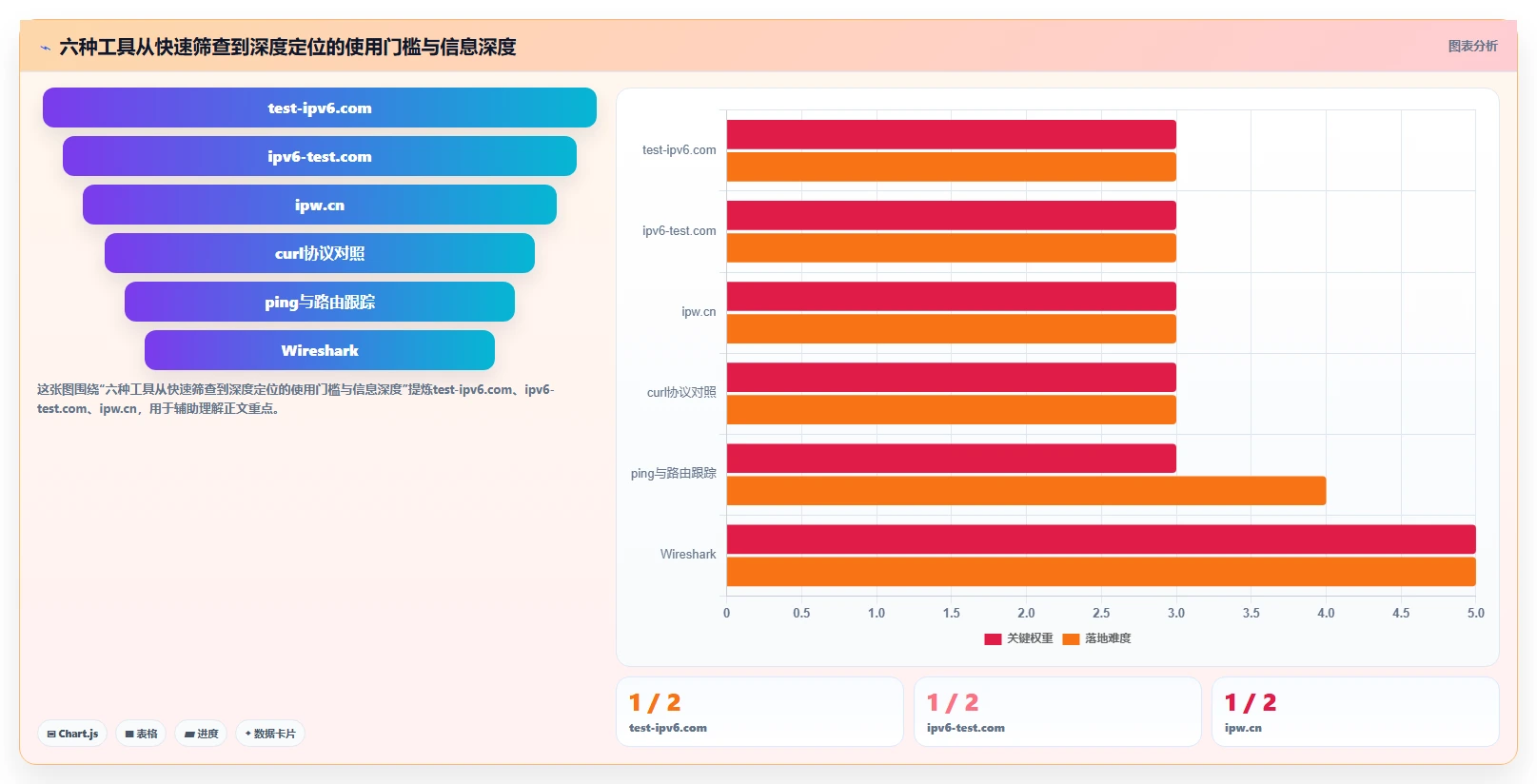Click the ipv6-test.com y-axis label
The image size is (1537, 784).
coord(679,230)
